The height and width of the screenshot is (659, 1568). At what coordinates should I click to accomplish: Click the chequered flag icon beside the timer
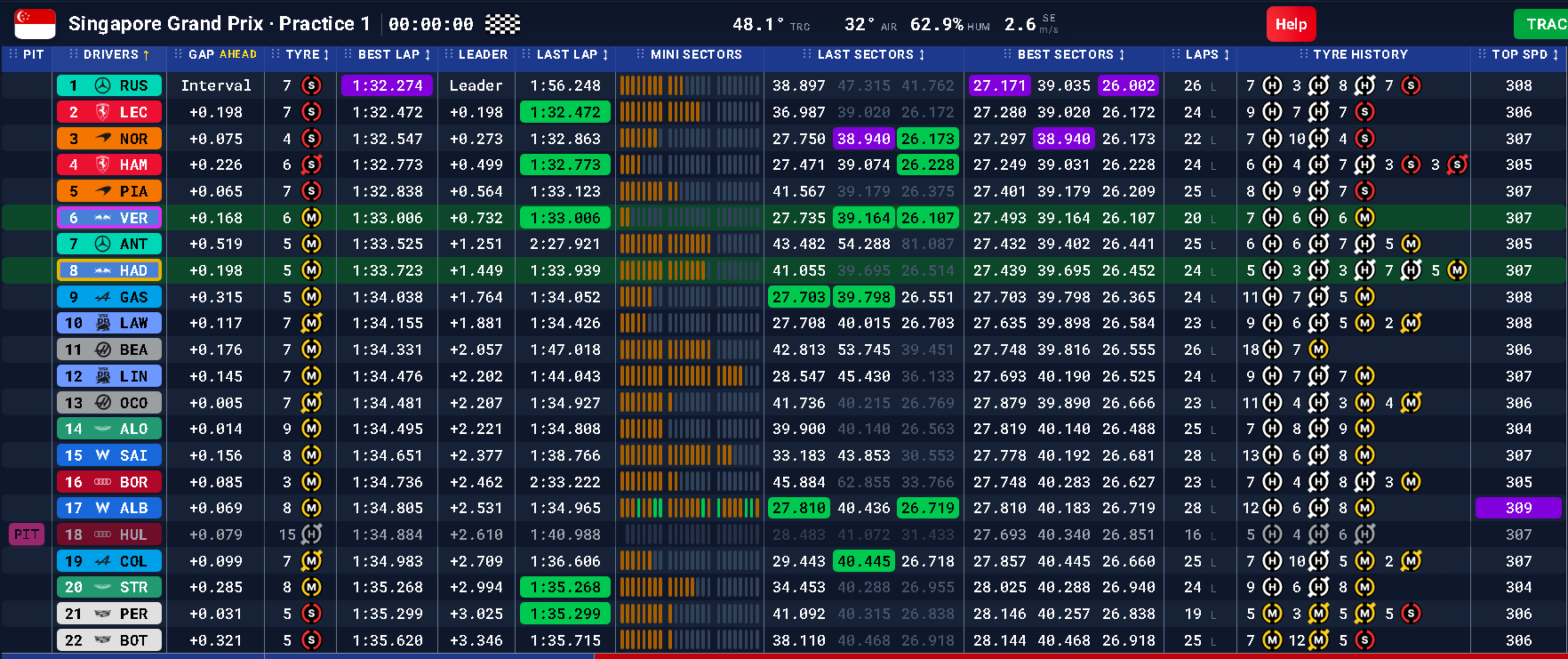(502, 24)
